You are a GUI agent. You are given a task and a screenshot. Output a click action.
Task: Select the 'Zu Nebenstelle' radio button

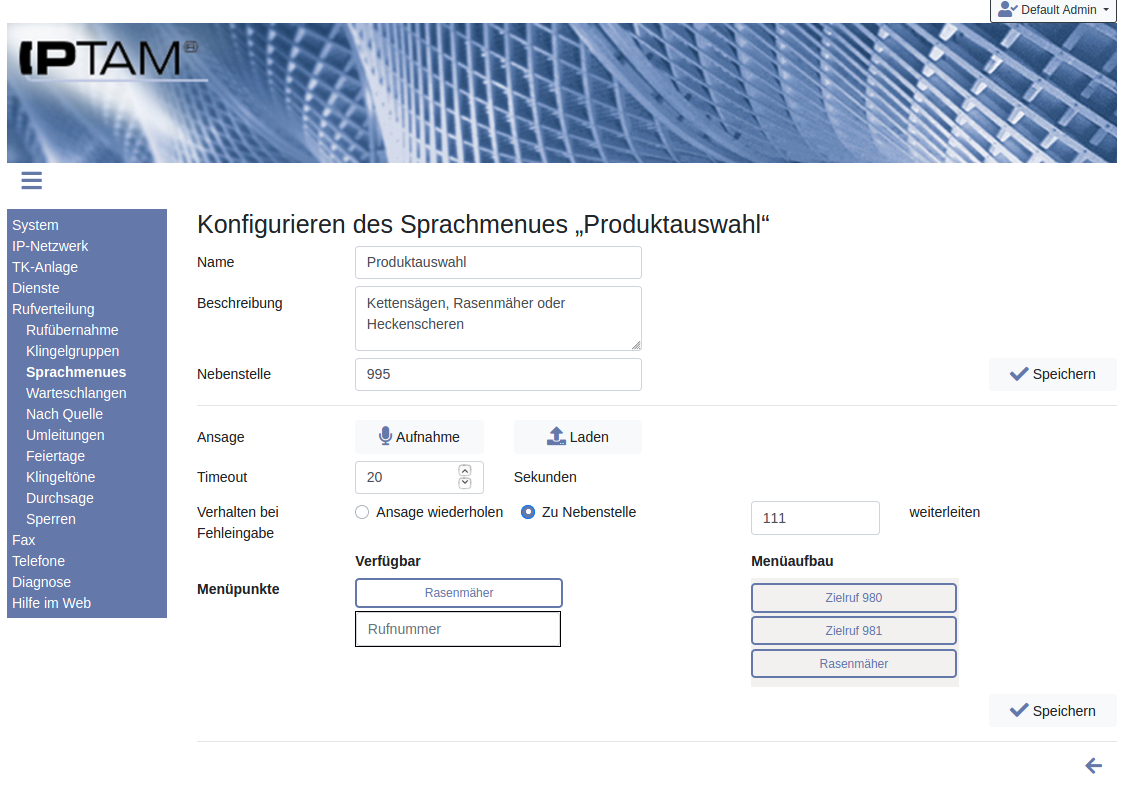(528, 512)
